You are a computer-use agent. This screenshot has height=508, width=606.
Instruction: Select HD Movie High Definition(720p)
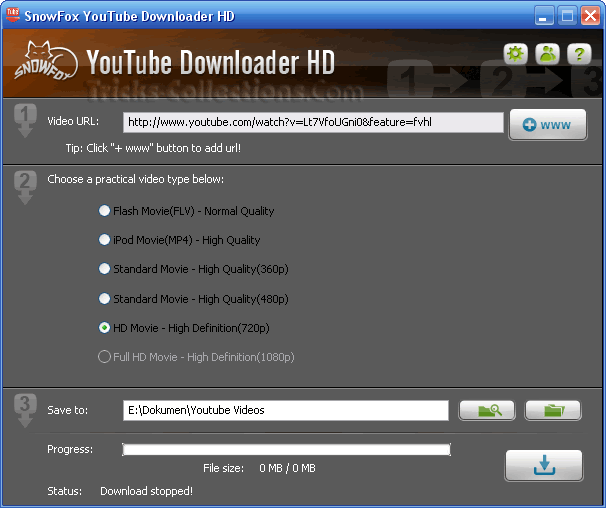click(x=184, y=328)
